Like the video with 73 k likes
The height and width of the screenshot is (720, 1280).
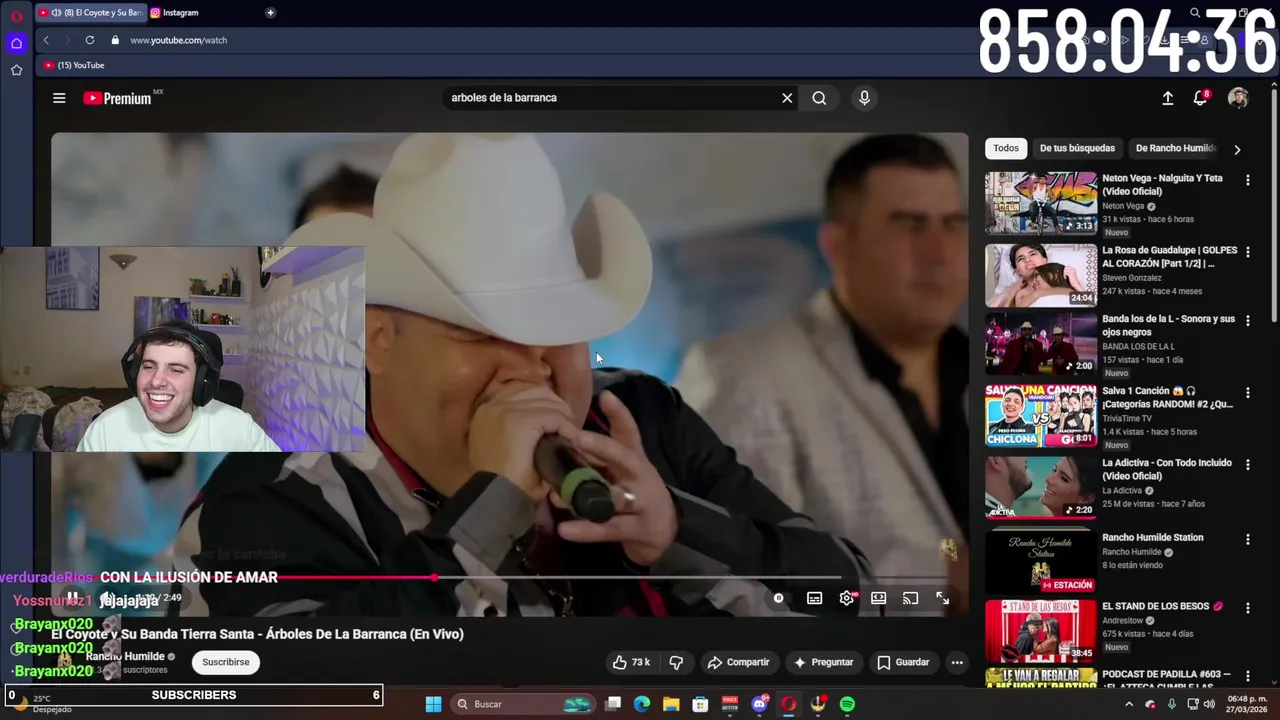[x=631, y=662]
